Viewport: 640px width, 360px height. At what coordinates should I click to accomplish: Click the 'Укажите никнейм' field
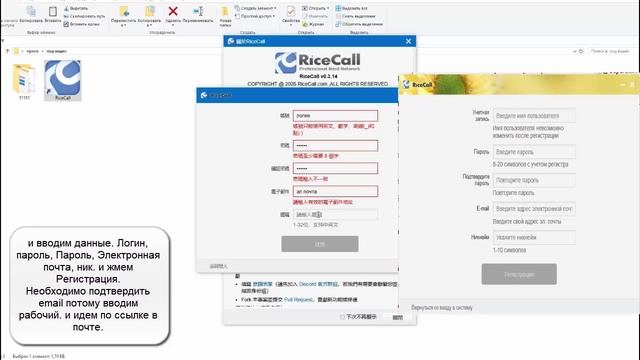[534, 237]
